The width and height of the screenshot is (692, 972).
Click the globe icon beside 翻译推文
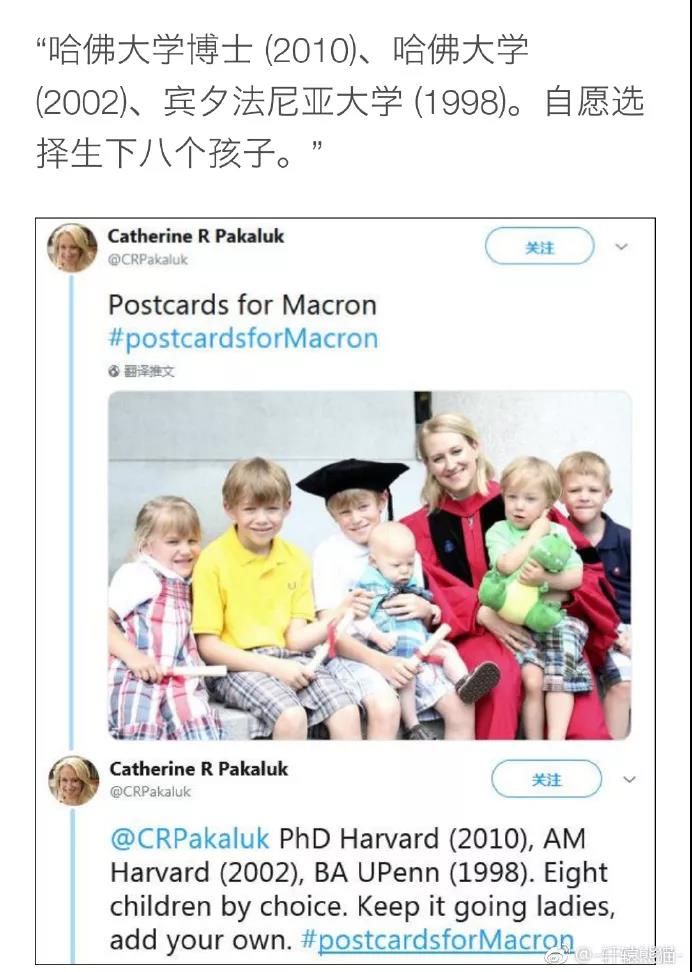tap(113, 371)
